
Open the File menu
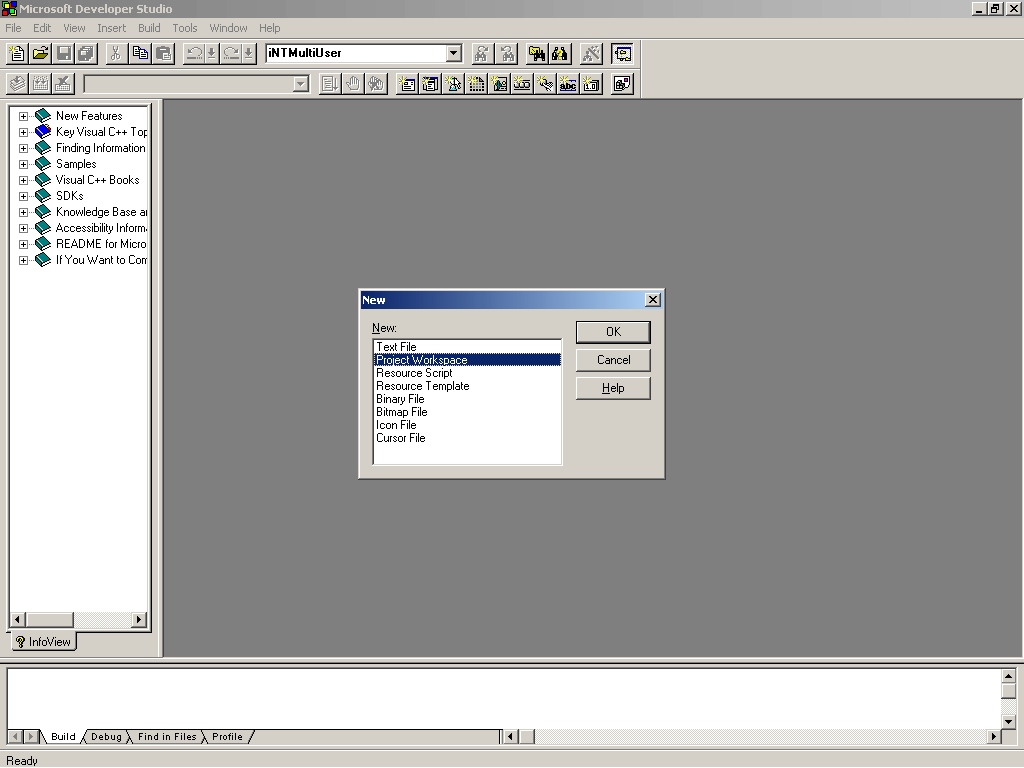tap(13, 28)
